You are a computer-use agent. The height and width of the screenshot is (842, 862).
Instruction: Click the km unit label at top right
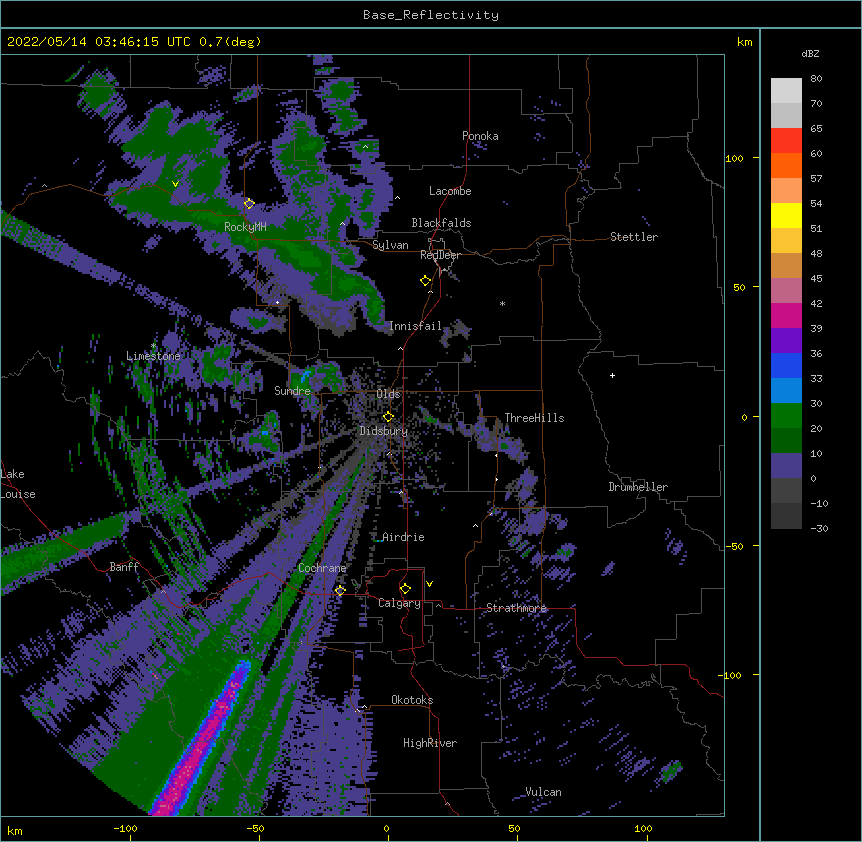(744, 42)
